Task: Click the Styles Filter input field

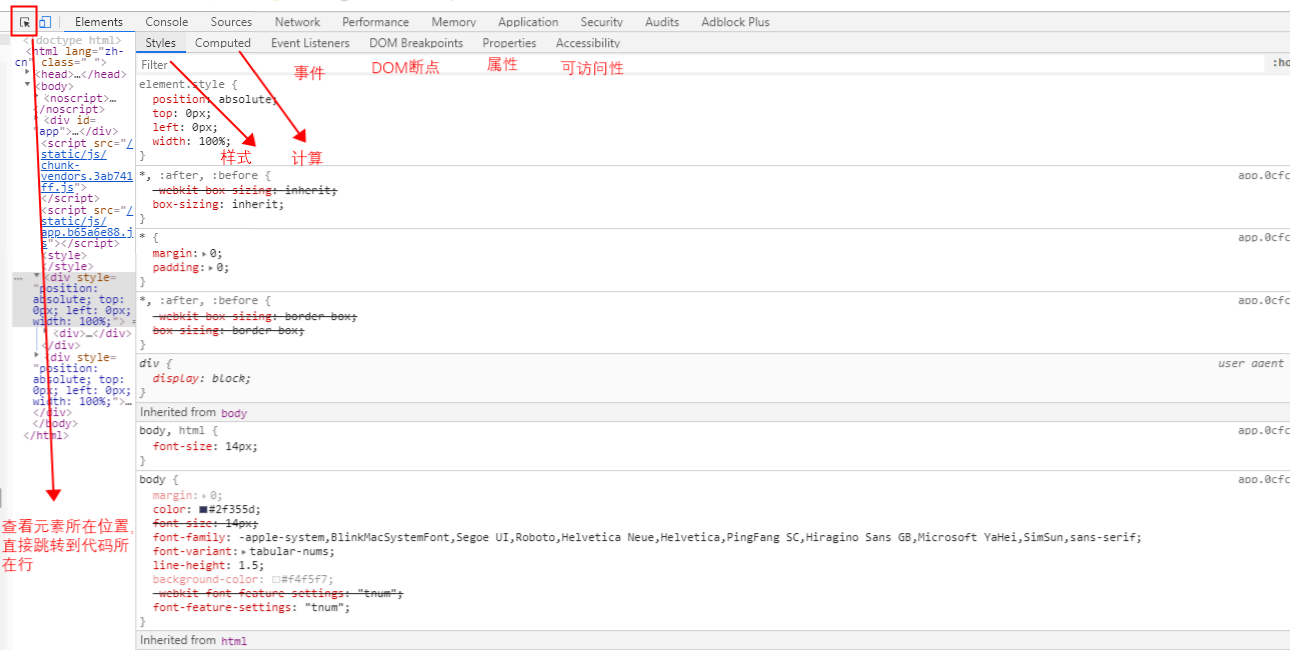Action: [600, 64]
